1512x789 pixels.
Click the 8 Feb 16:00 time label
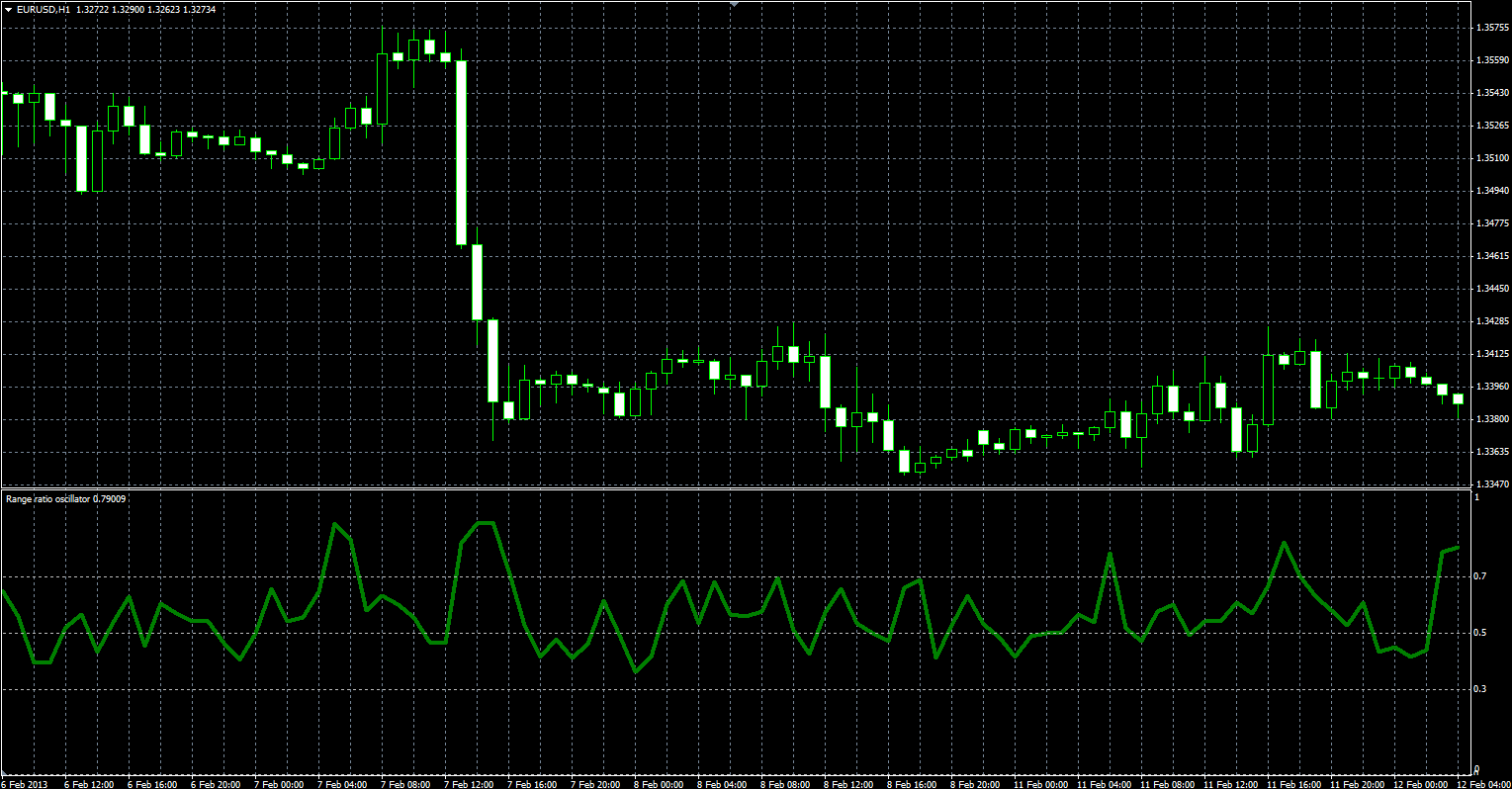click(911, 784)
